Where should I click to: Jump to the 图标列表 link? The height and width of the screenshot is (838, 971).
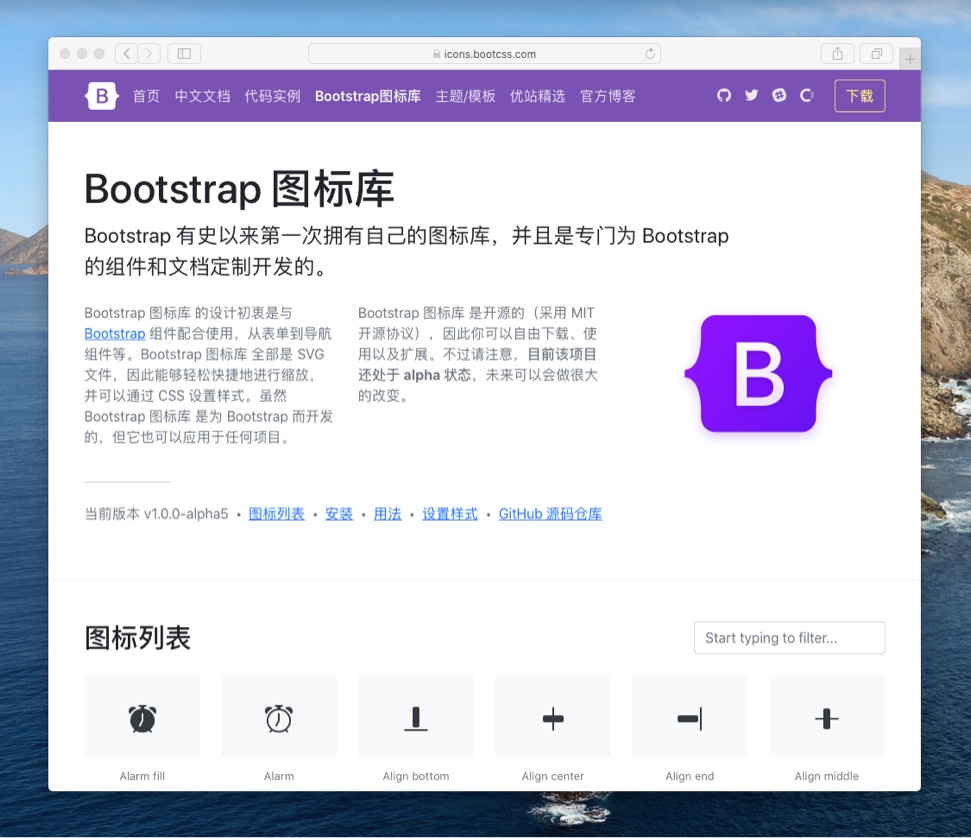276,514
